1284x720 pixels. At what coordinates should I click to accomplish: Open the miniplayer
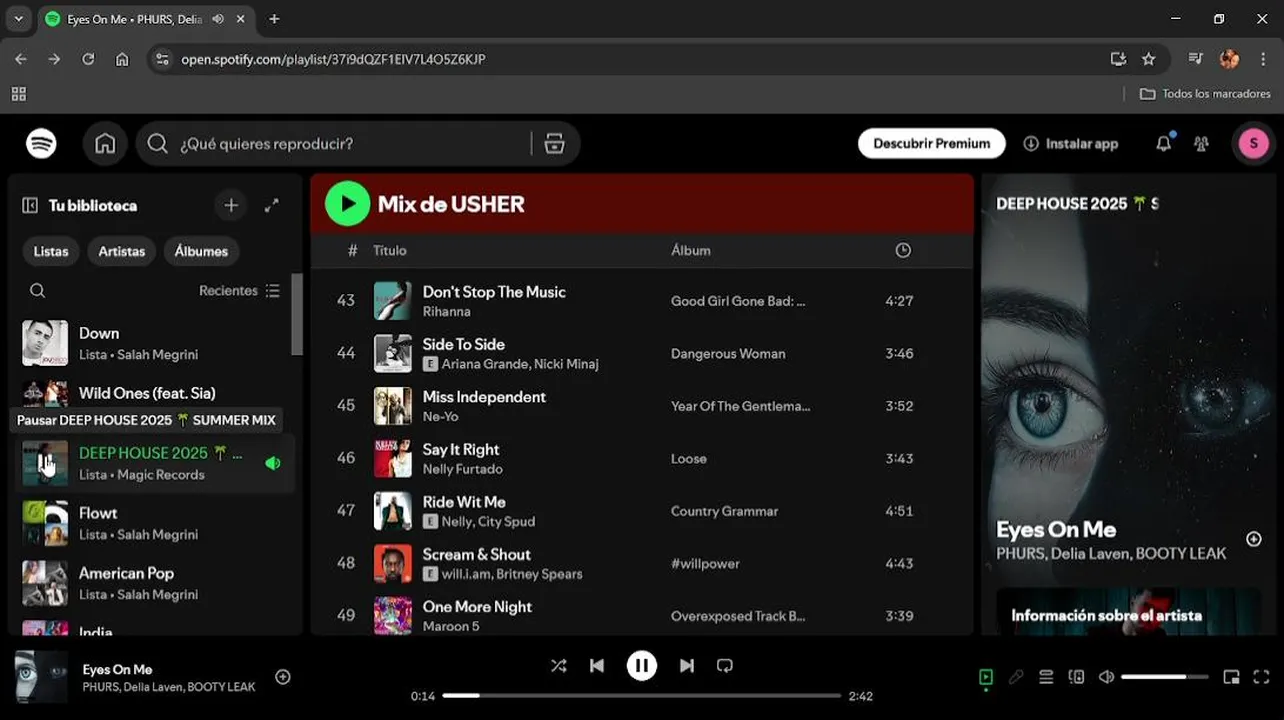point(1231,677)
